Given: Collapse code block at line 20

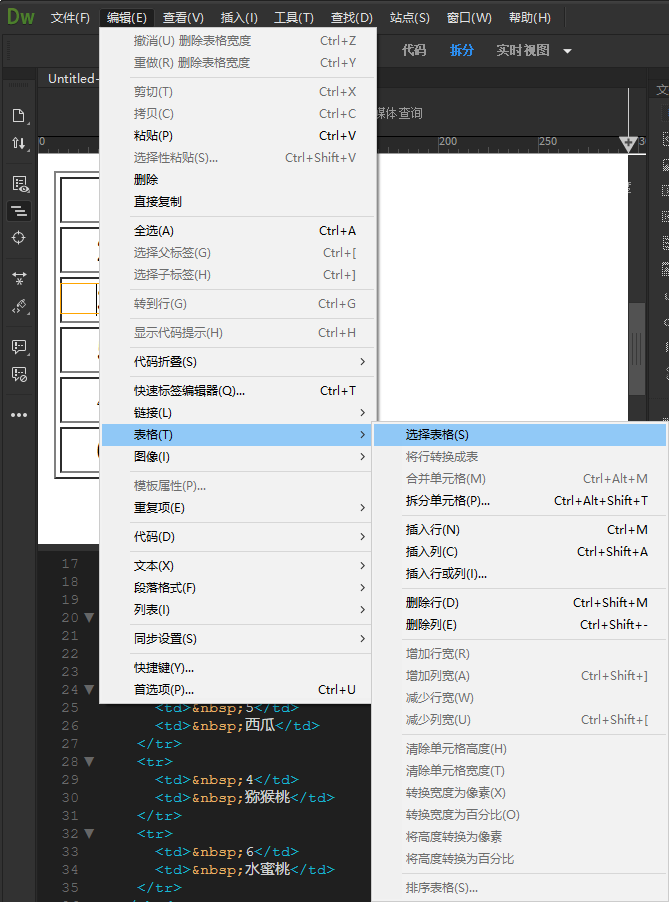Looking at the screenshot, I should pos(89,617).
